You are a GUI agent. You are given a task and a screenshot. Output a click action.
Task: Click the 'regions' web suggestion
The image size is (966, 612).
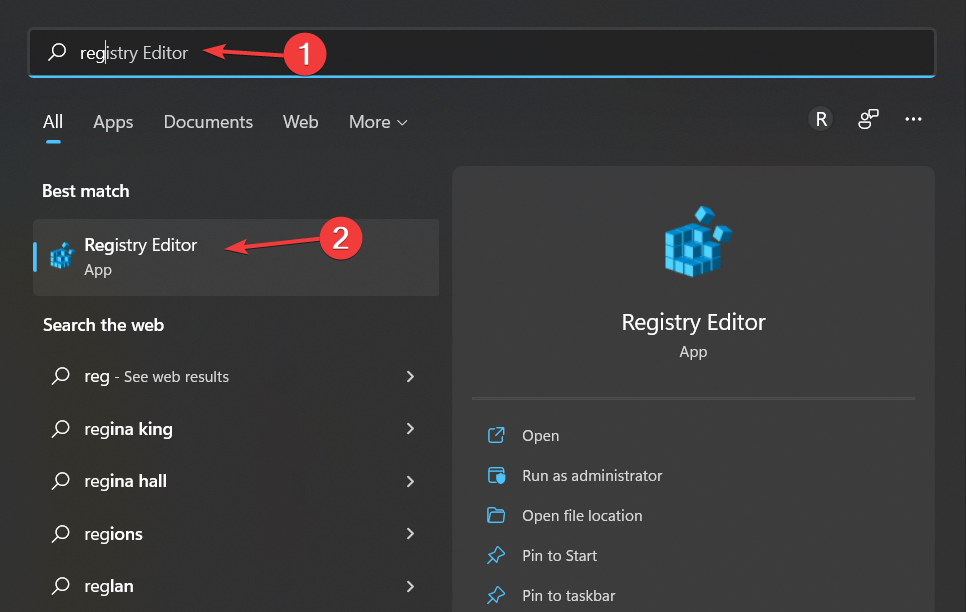tap(113, 534)
